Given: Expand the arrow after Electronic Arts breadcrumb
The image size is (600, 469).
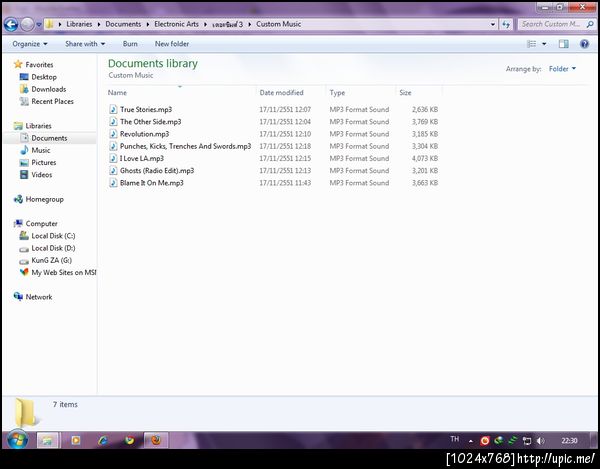Looking at the screenshot, I should click(x=205, y=24).
